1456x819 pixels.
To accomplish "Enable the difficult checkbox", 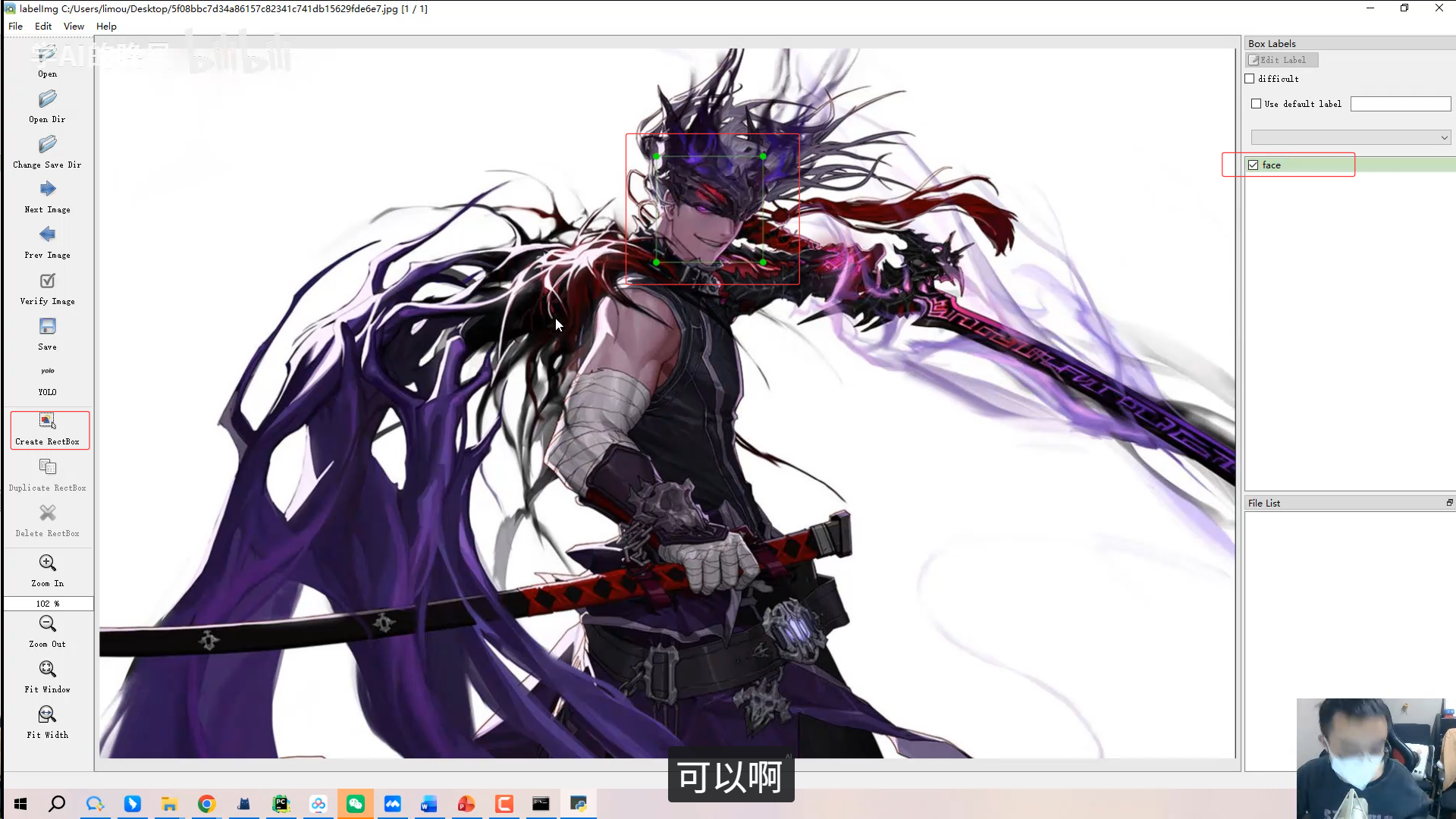I will 1250,79.
